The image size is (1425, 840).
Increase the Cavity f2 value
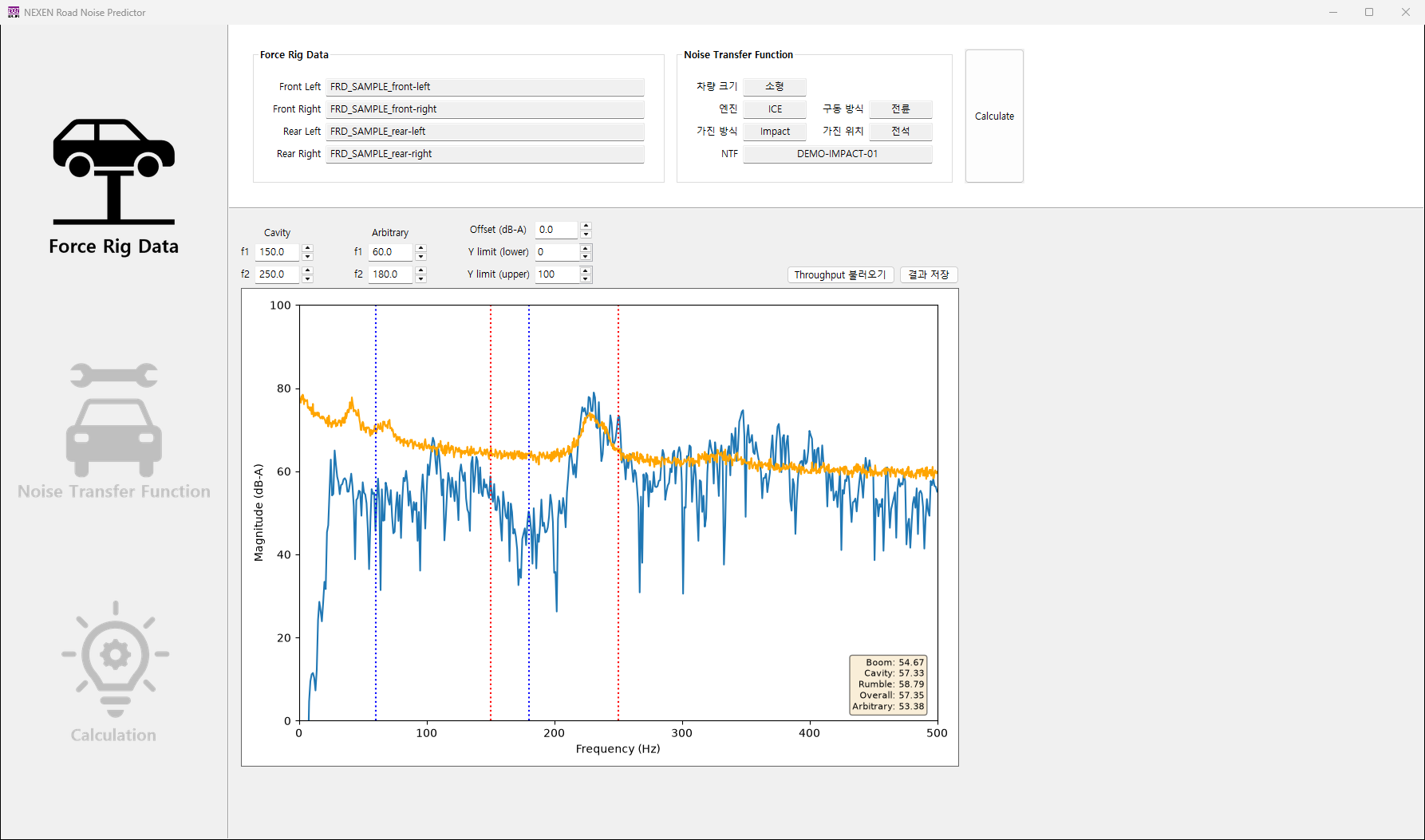pyautogui.click(x=308, y=270)
